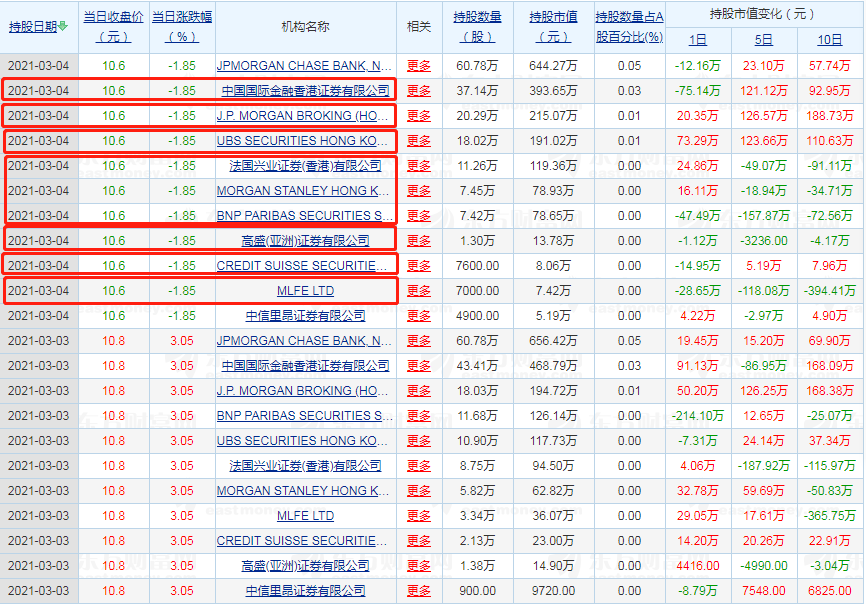Sort by 持股数量(股) column header
Image resolution: width=866 pixels, height=604 pixels.
tap(478, 27)
